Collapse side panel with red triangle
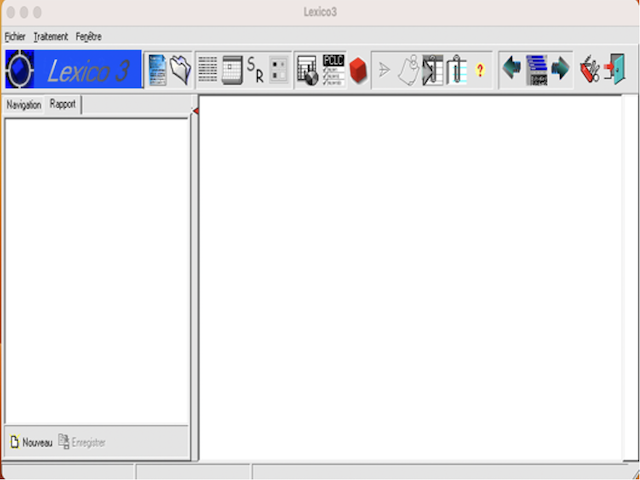This screenshot has height=480, width=640. [x=196, y=111]
